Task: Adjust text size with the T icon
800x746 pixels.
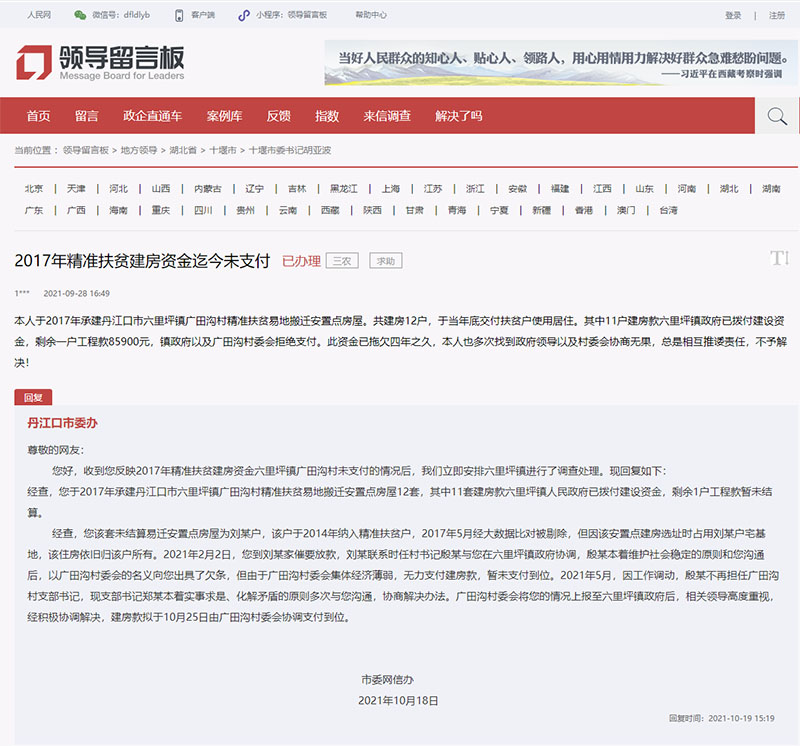Action: tap(779, 259)
